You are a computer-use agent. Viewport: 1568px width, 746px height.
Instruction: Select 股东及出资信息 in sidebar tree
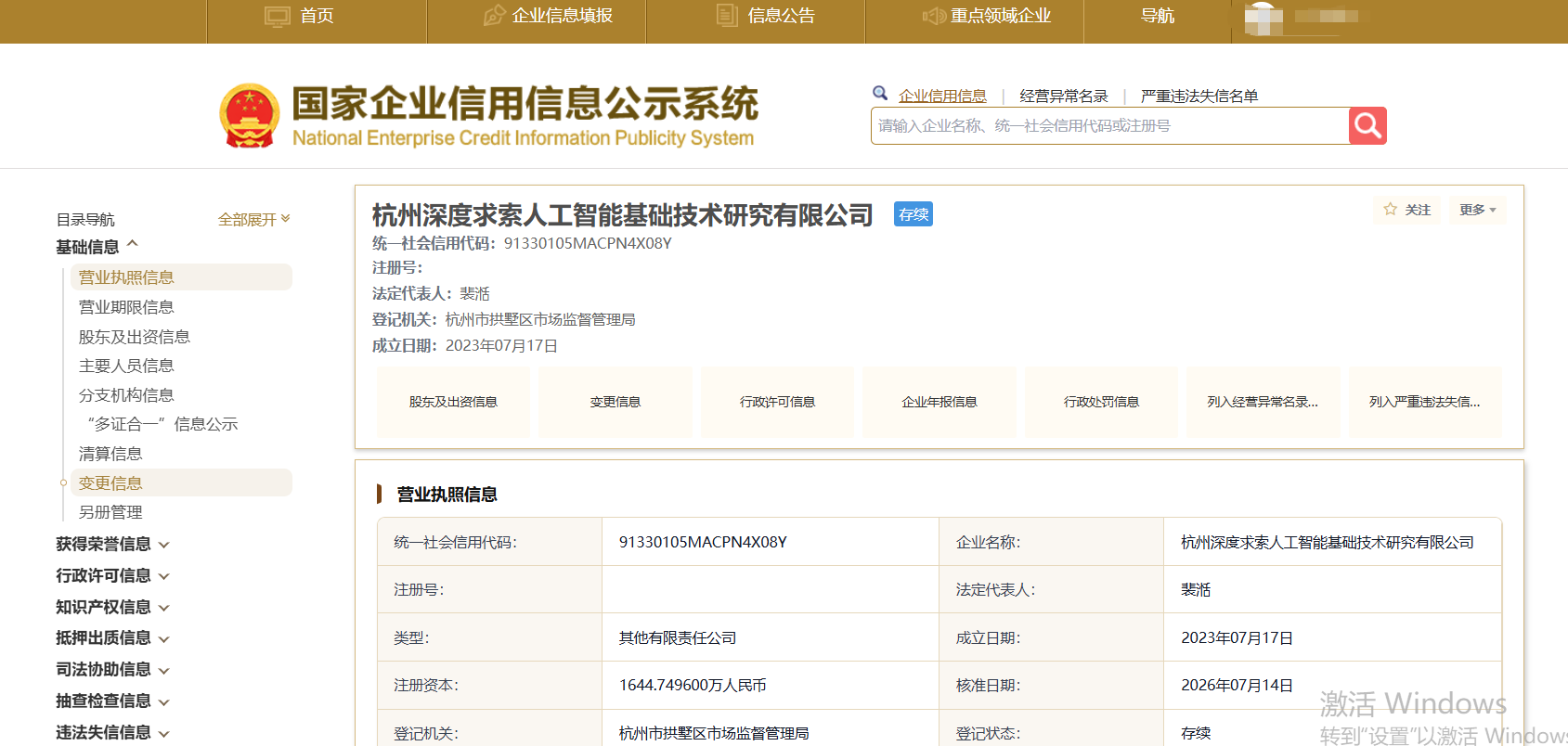click(135, 337)
